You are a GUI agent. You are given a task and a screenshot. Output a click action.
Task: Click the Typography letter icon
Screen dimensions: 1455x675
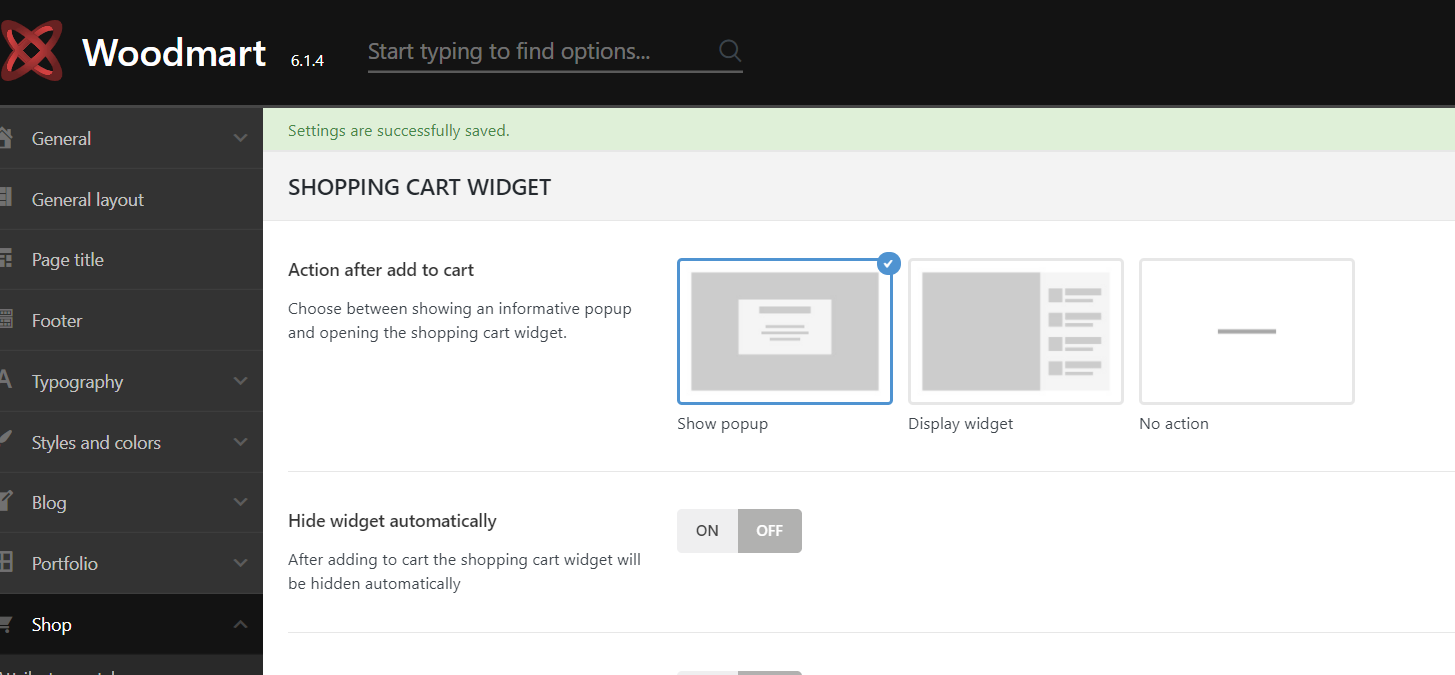pyautogui.click(x=6, y=381)
